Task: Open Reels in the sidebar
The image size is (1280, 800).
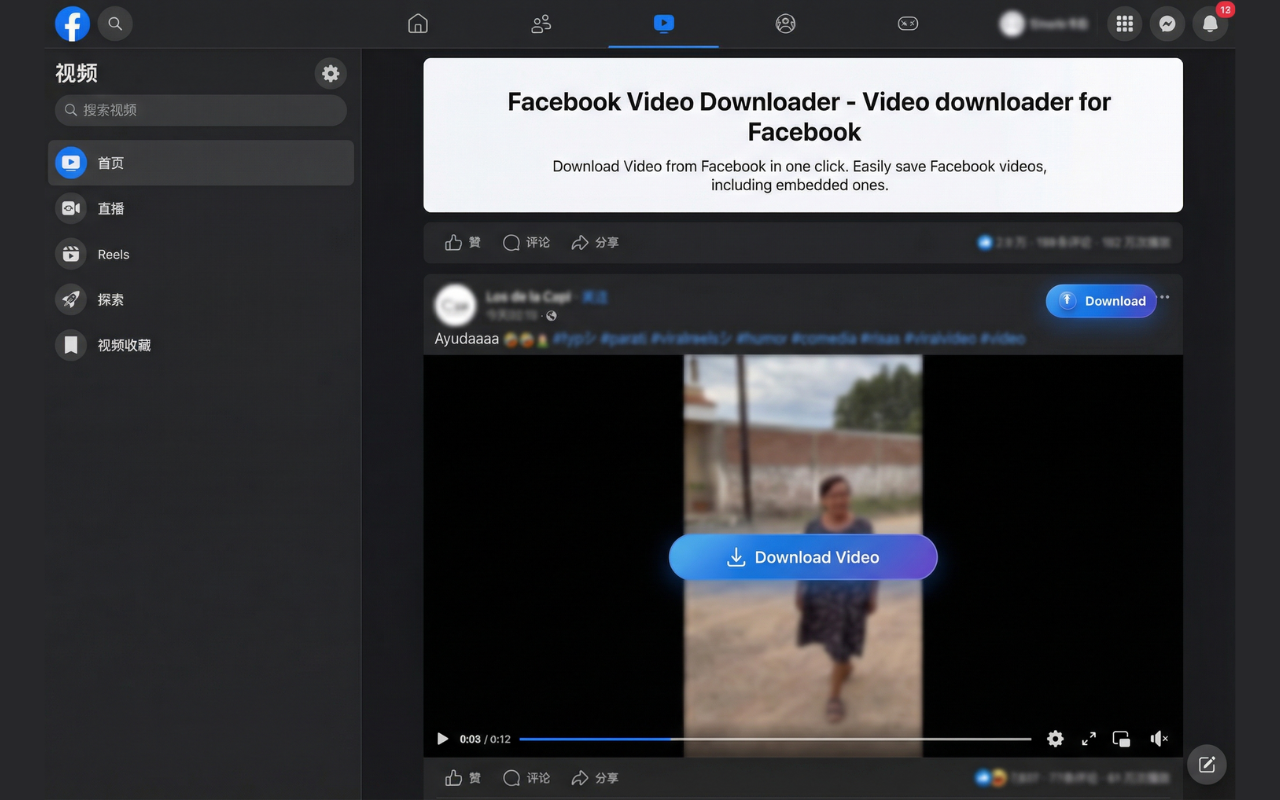Action: click(x=201, y=254)
